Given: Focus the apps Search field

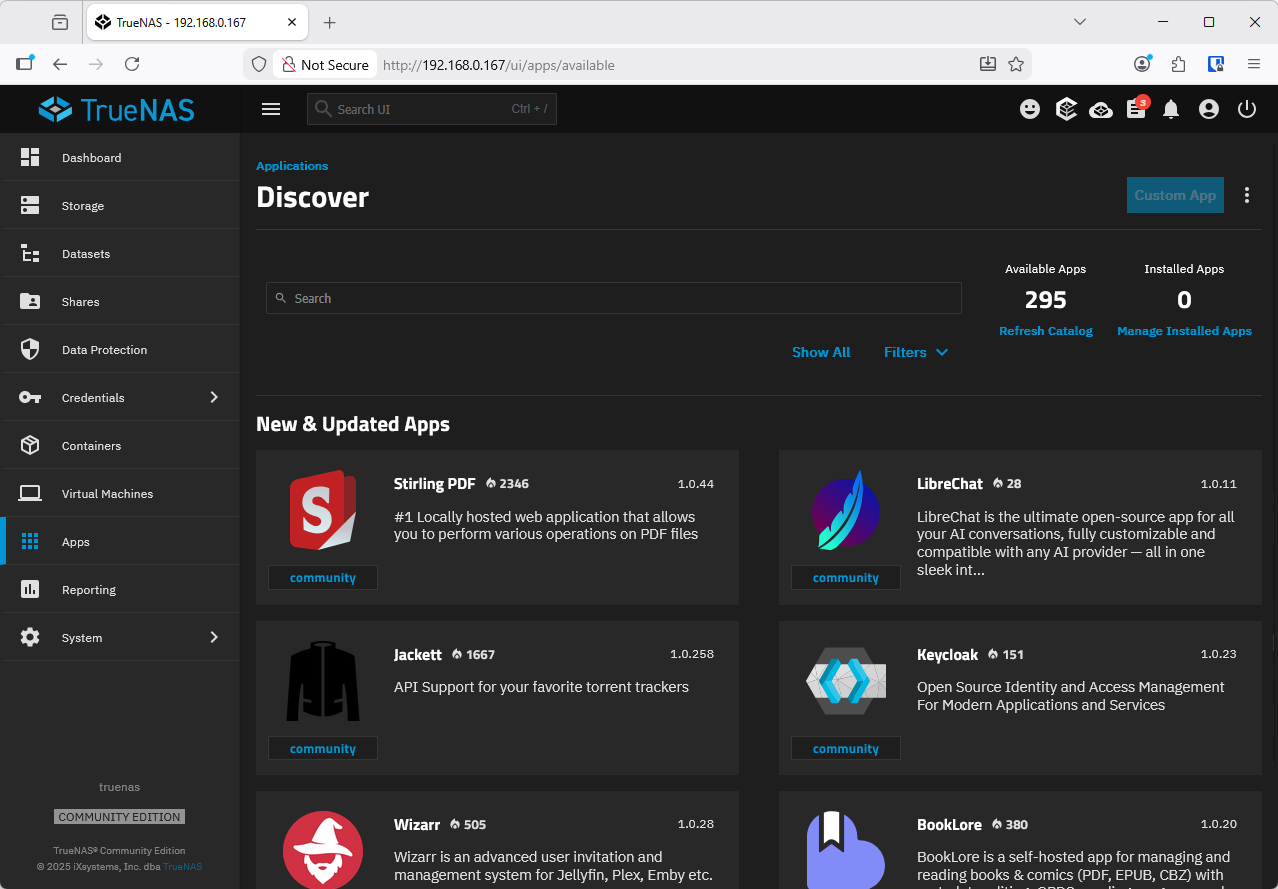Looking at the screenshot, I should coord(613,298).
